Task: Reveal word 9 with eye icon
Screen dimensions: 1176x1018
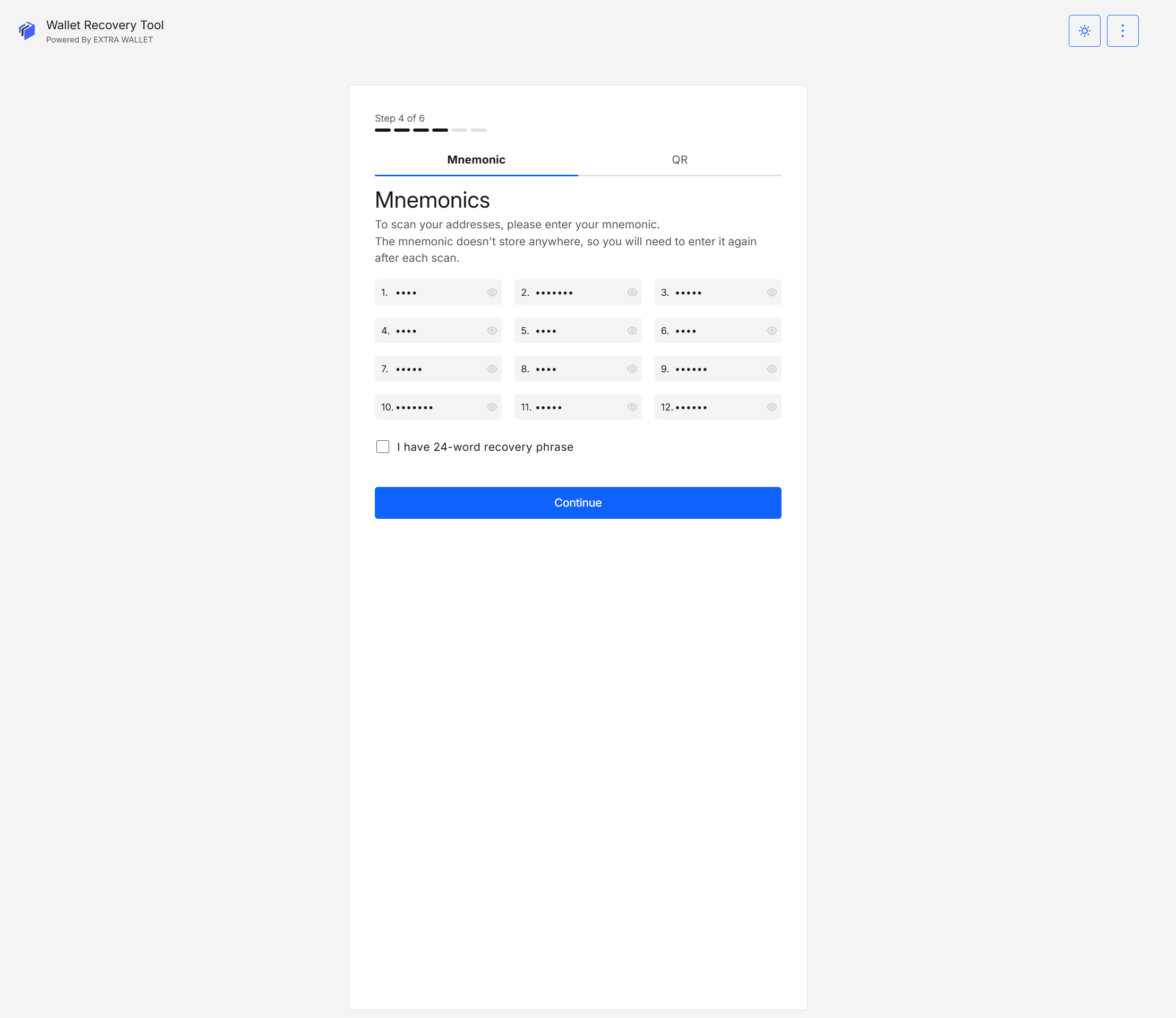Action: click(771, 369)
